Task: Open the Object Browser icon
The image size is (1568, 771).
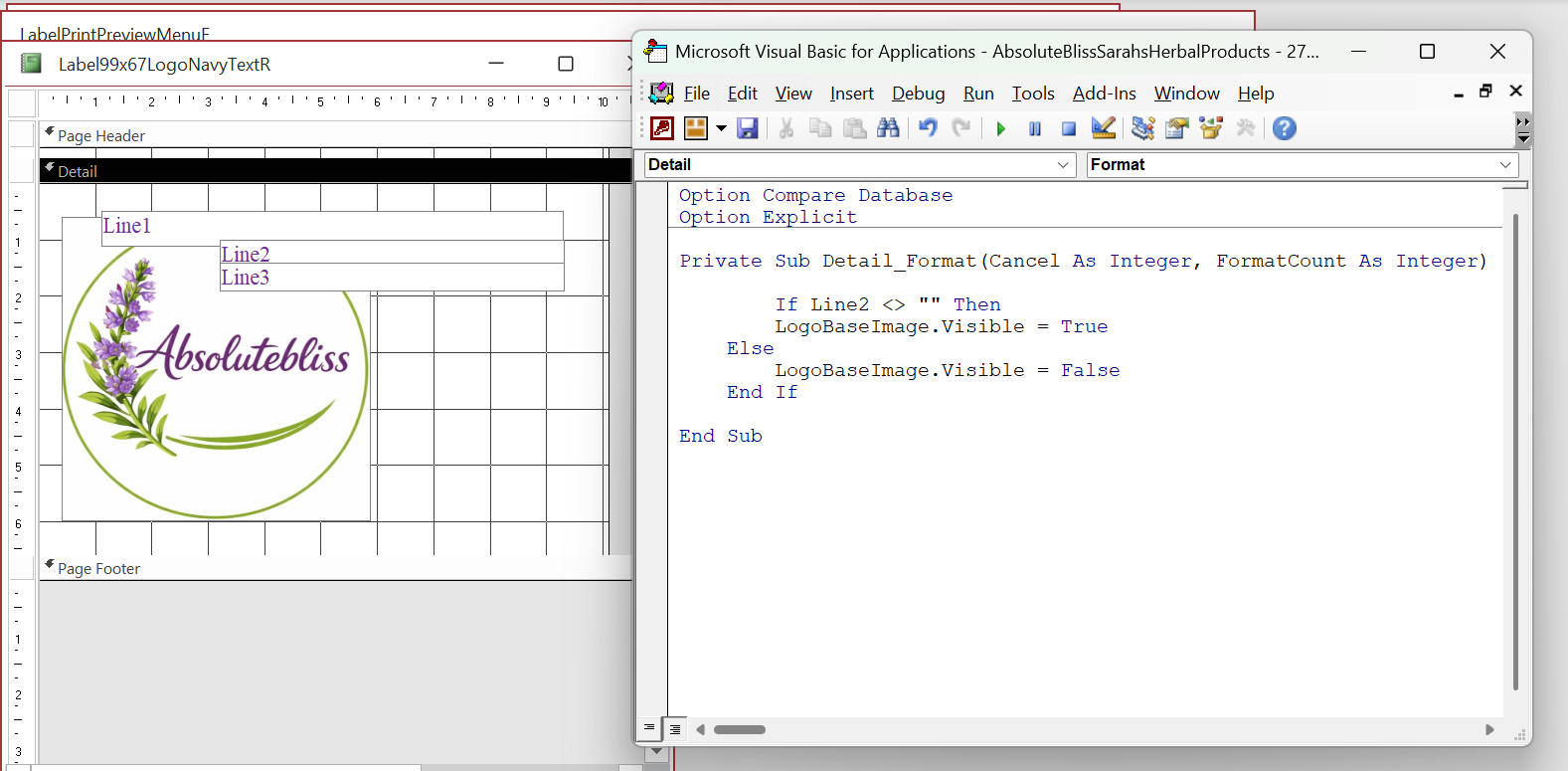Action: [1211, 128]
